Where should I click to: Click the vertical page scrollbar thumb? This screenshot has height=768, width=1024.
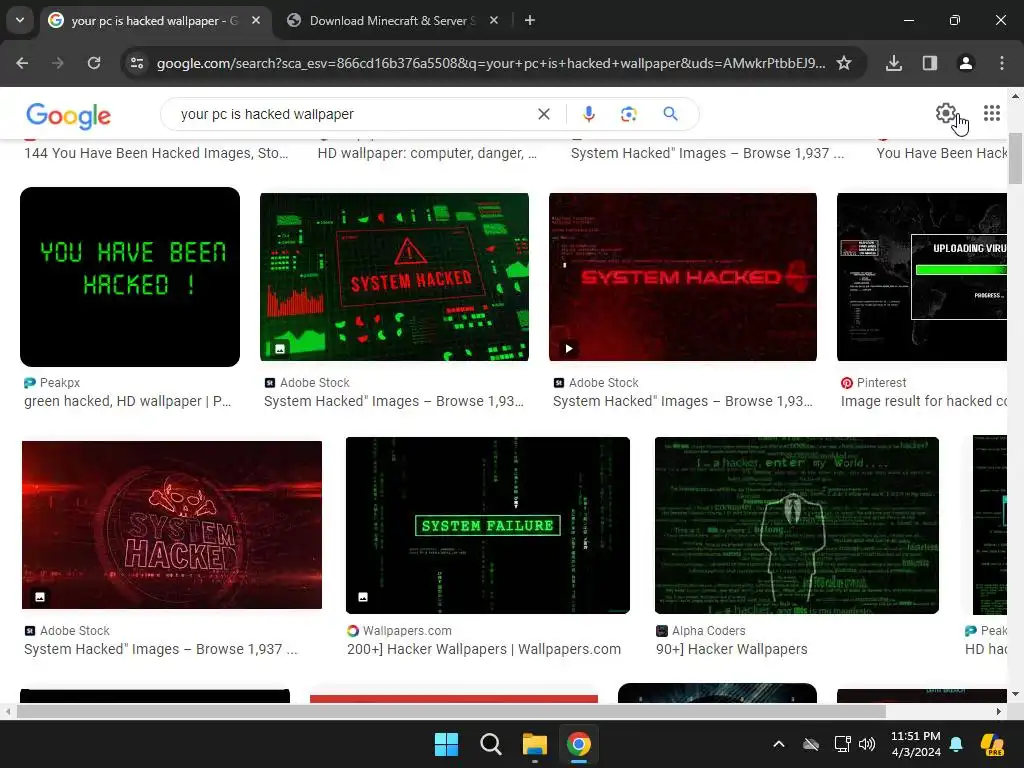click(x=1015, y=159)
